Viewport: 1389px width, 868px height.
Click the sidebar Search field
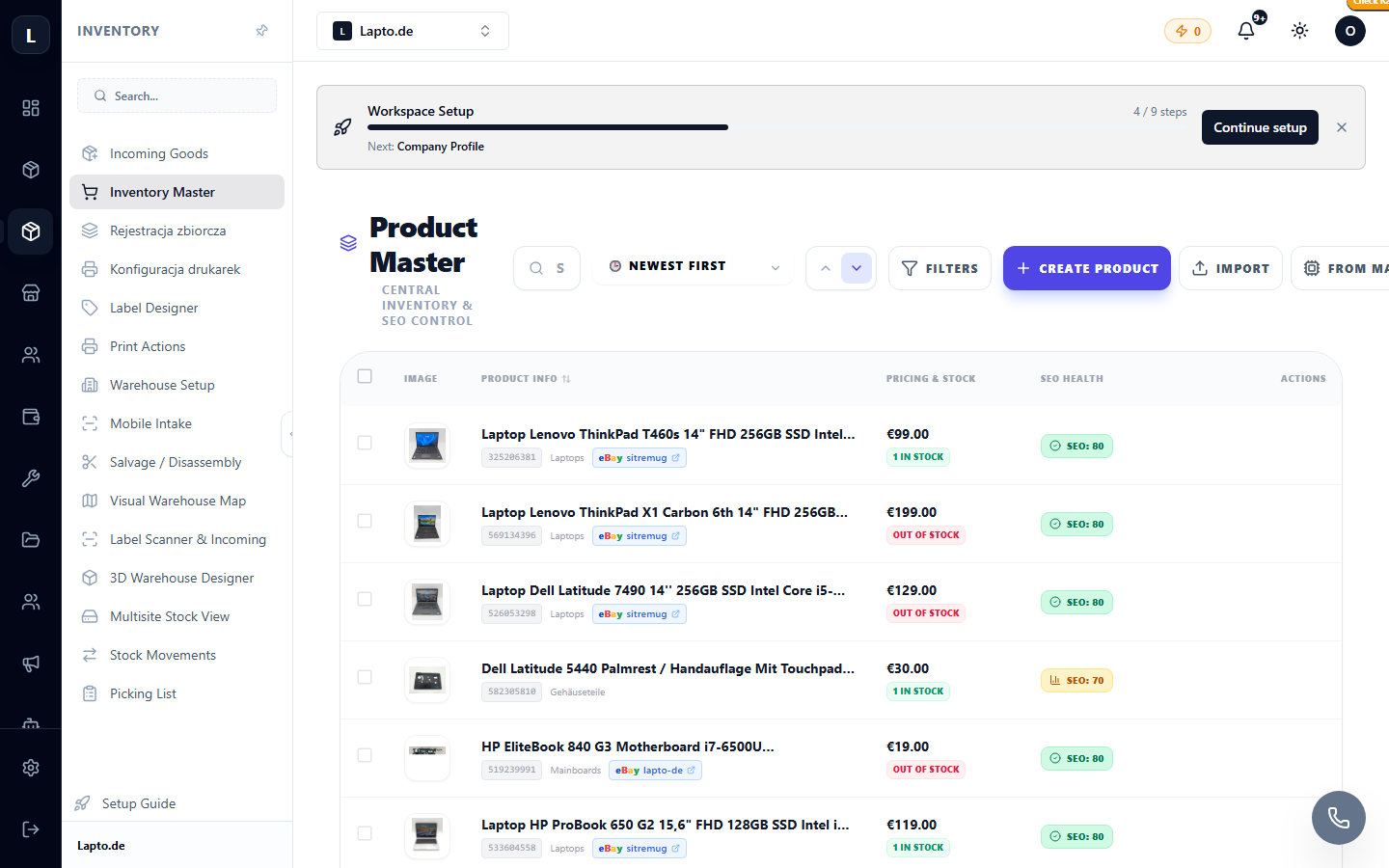[x=177, y=95]
